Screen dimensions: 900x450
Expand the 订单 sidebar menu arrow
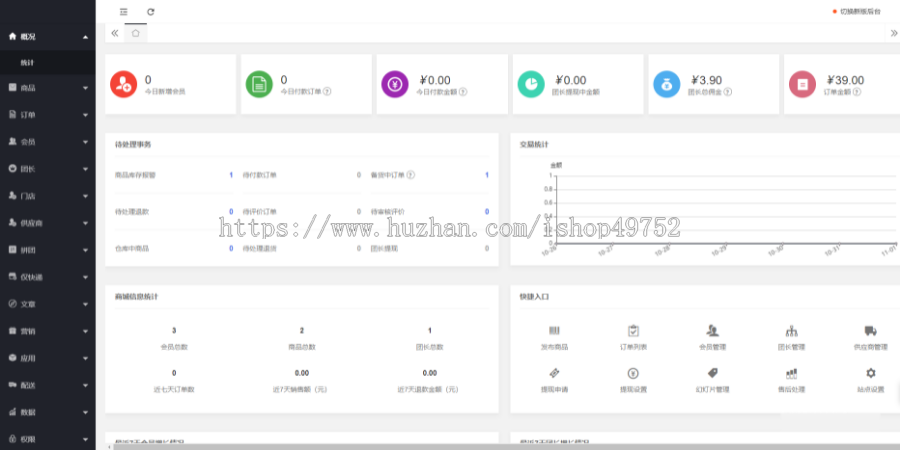[x=86, y=115]
